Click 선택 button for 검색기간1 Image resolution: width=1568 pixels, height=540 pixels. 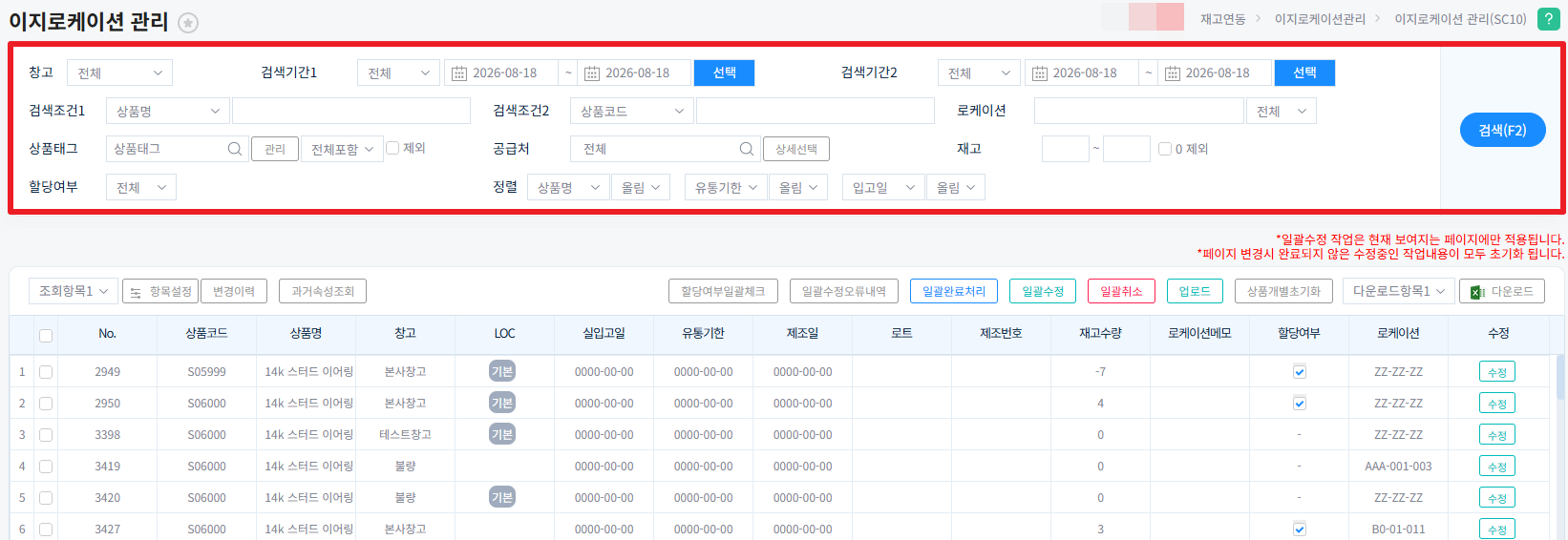(724, 73)
